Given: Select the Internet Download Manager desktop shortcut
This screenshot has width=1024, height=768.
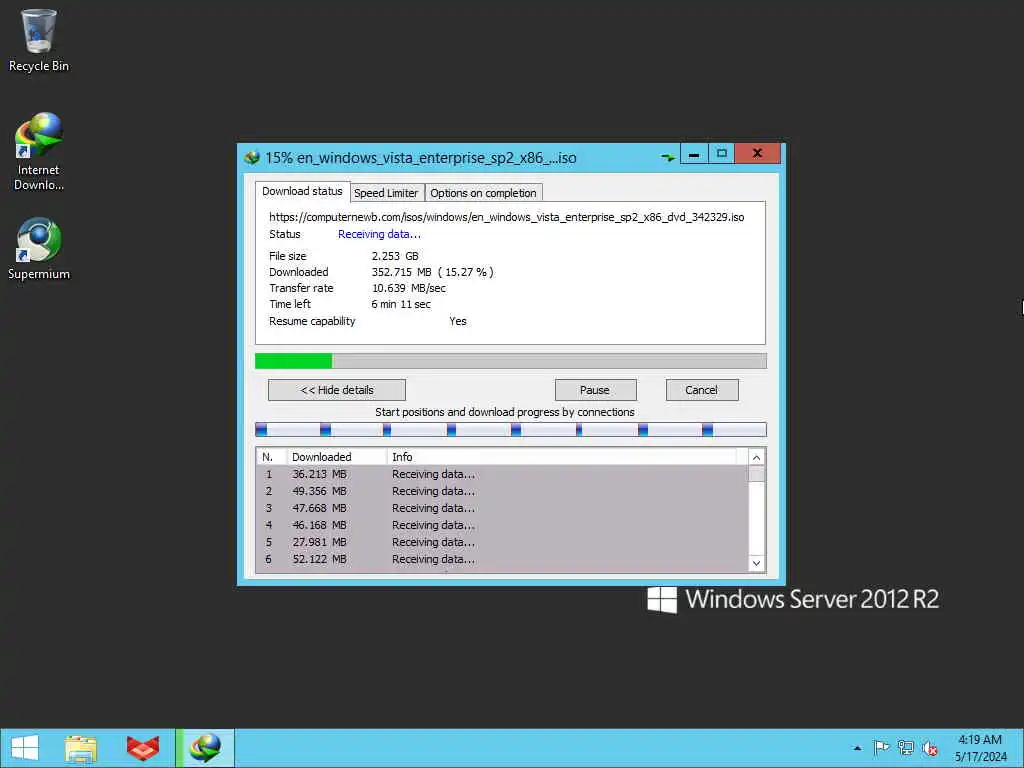Looking at the screenshot, I should (x=39, y=152).
